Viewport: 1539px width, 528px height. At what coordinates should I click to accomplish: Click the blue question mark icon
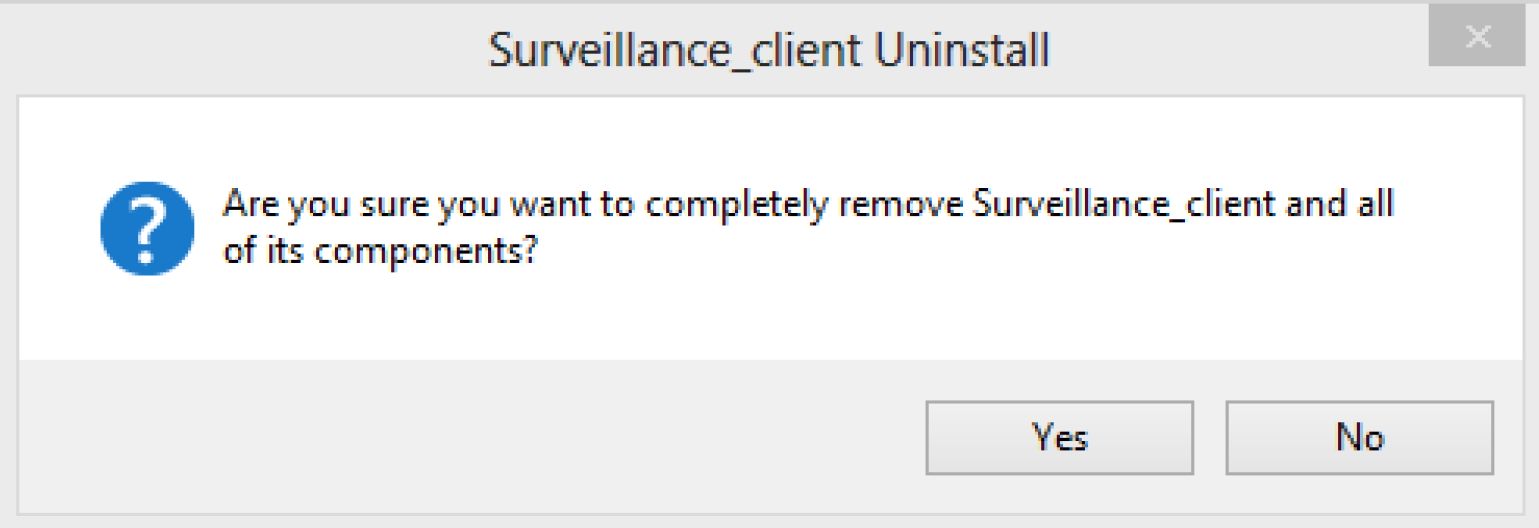point(147,229)
